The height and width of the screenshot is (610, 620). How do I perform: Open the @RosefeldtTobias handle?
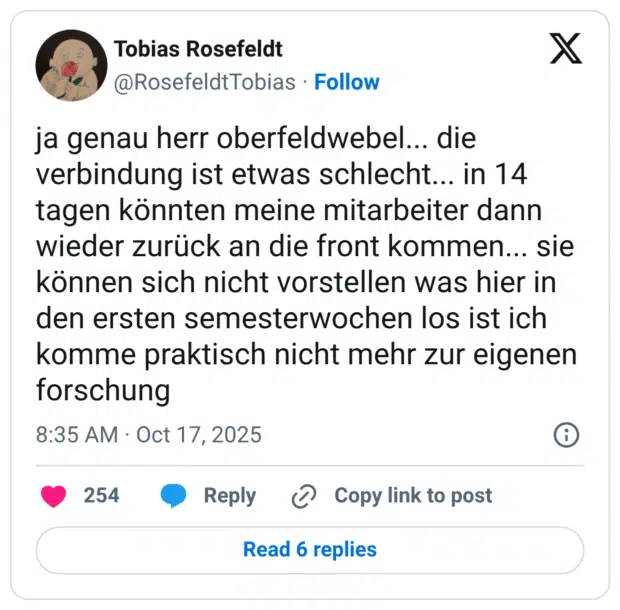point(205,82)
